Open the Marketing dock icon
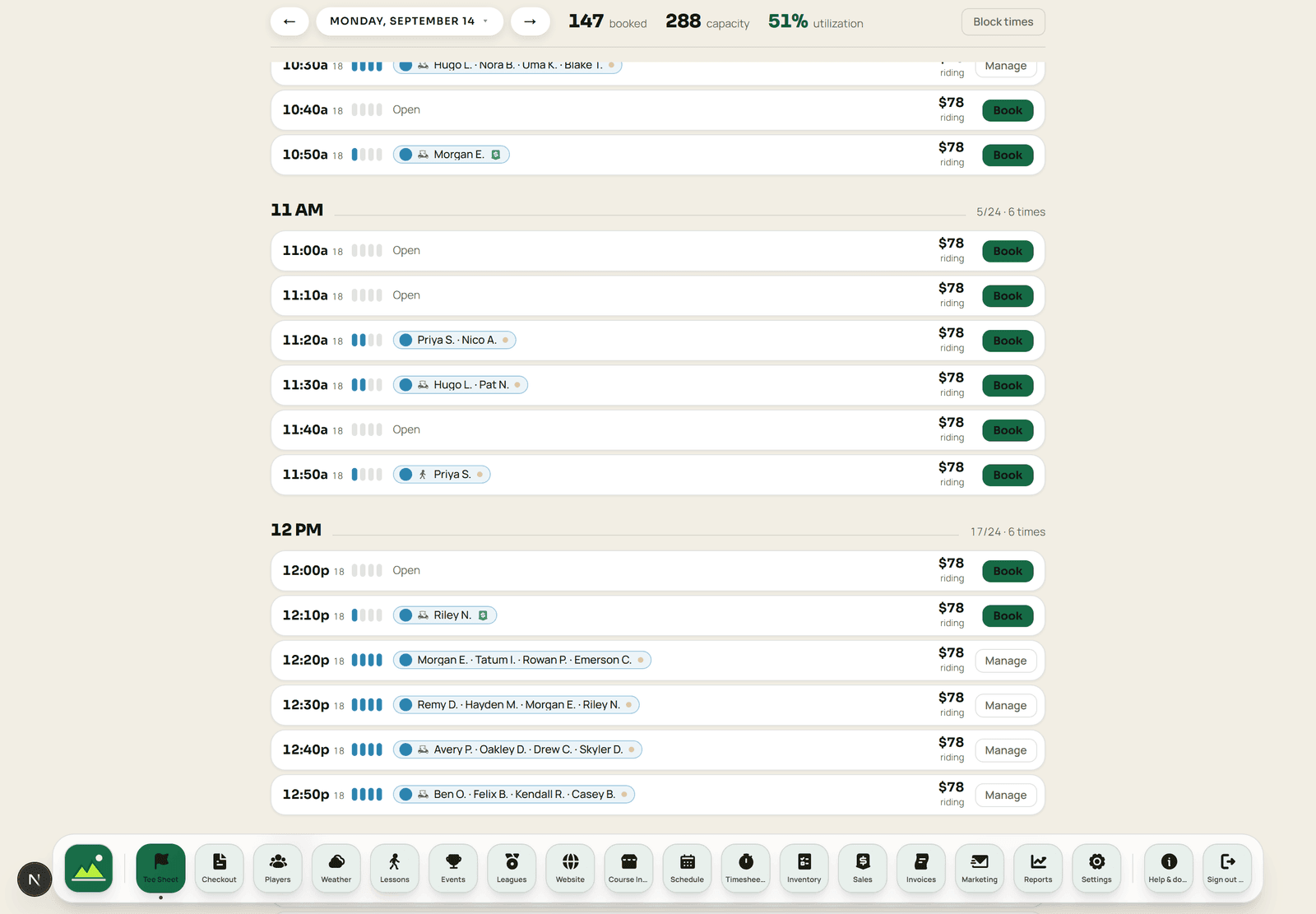Image resolution: width=1316 pixels, height=914 pixels. pyautogui.click(x=980, y=868)
